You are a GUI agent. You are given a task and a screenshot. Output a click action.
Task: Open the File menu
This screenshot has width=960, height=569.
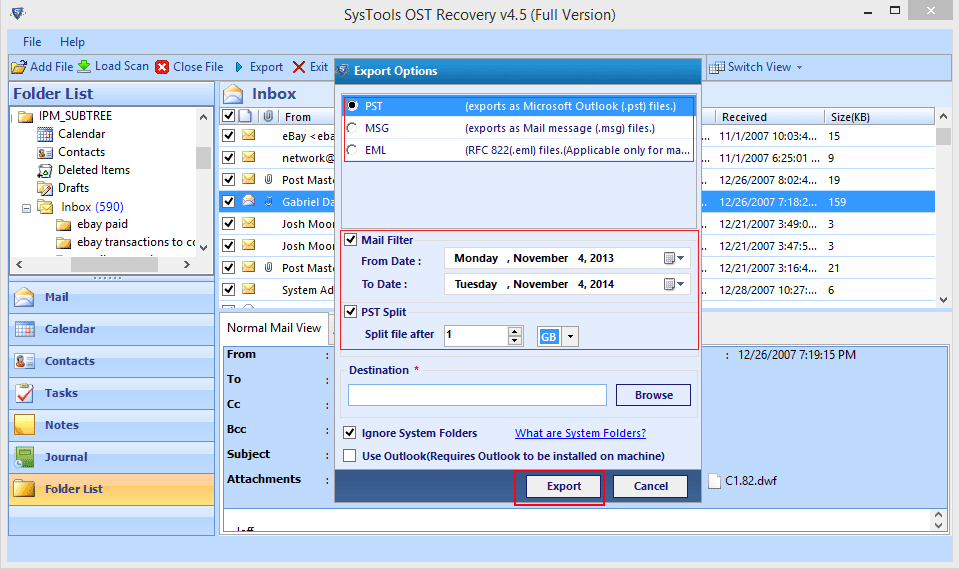tap(32, 42)
